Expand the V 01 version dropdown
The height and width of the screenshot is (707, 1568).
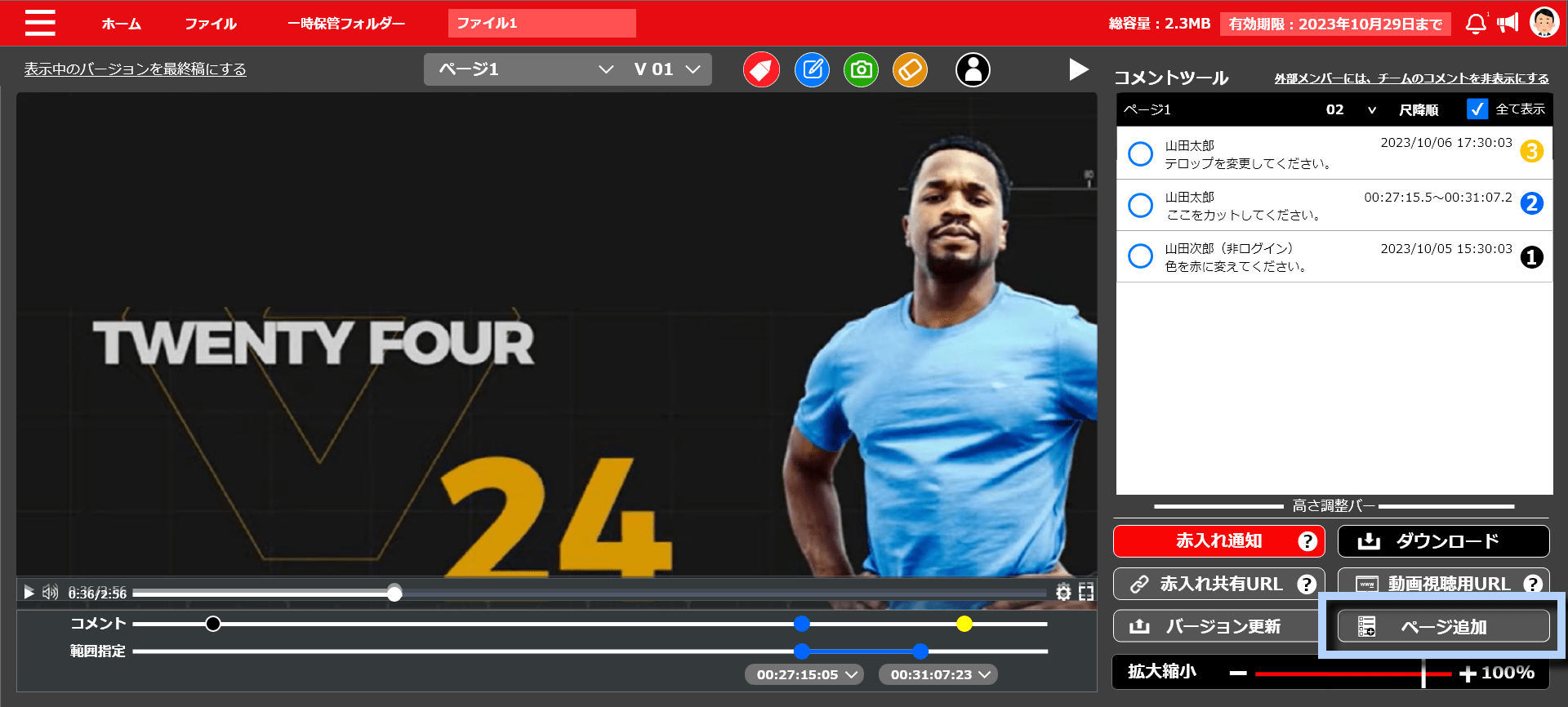667,69
